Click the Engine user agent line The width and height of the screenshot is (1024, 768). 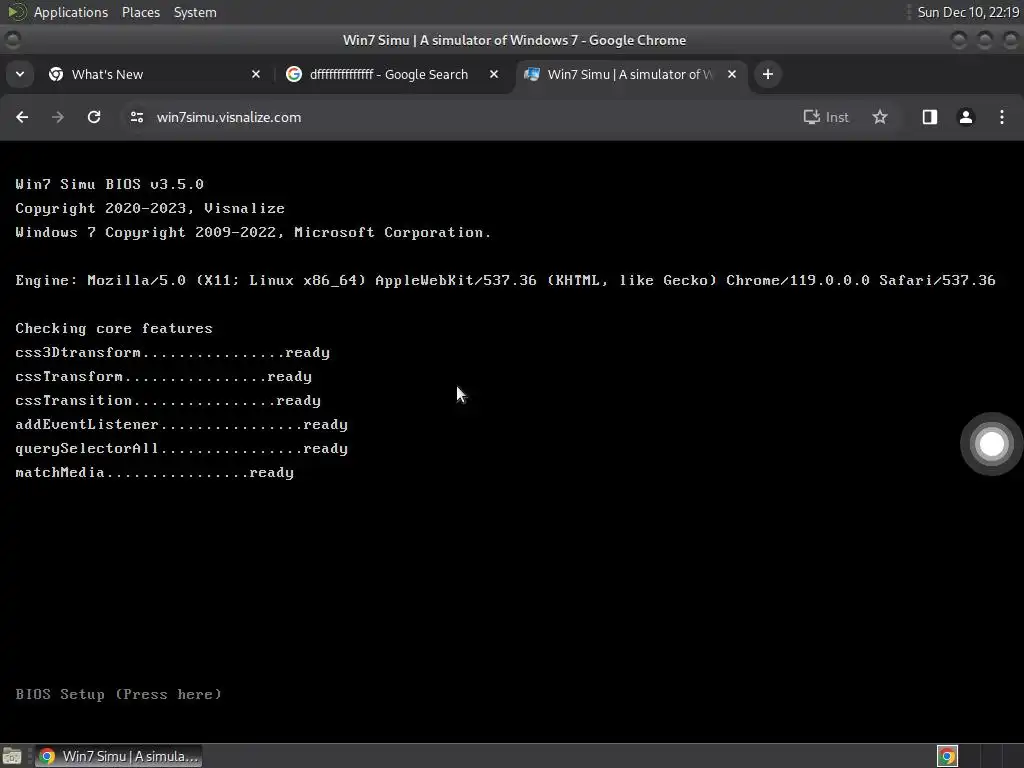[505, 280]
